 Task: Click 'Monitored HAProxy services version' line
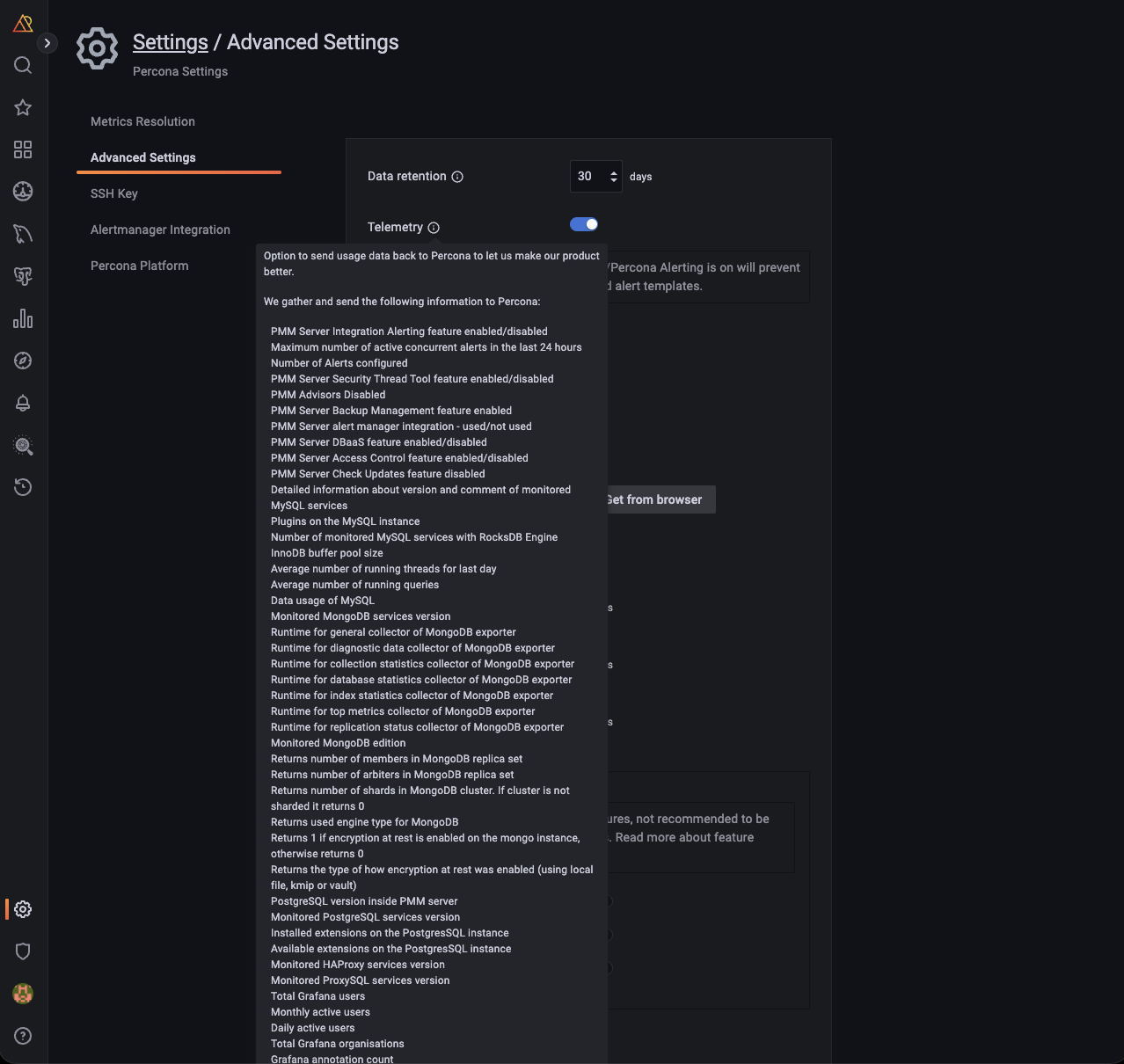pos(357,965)
